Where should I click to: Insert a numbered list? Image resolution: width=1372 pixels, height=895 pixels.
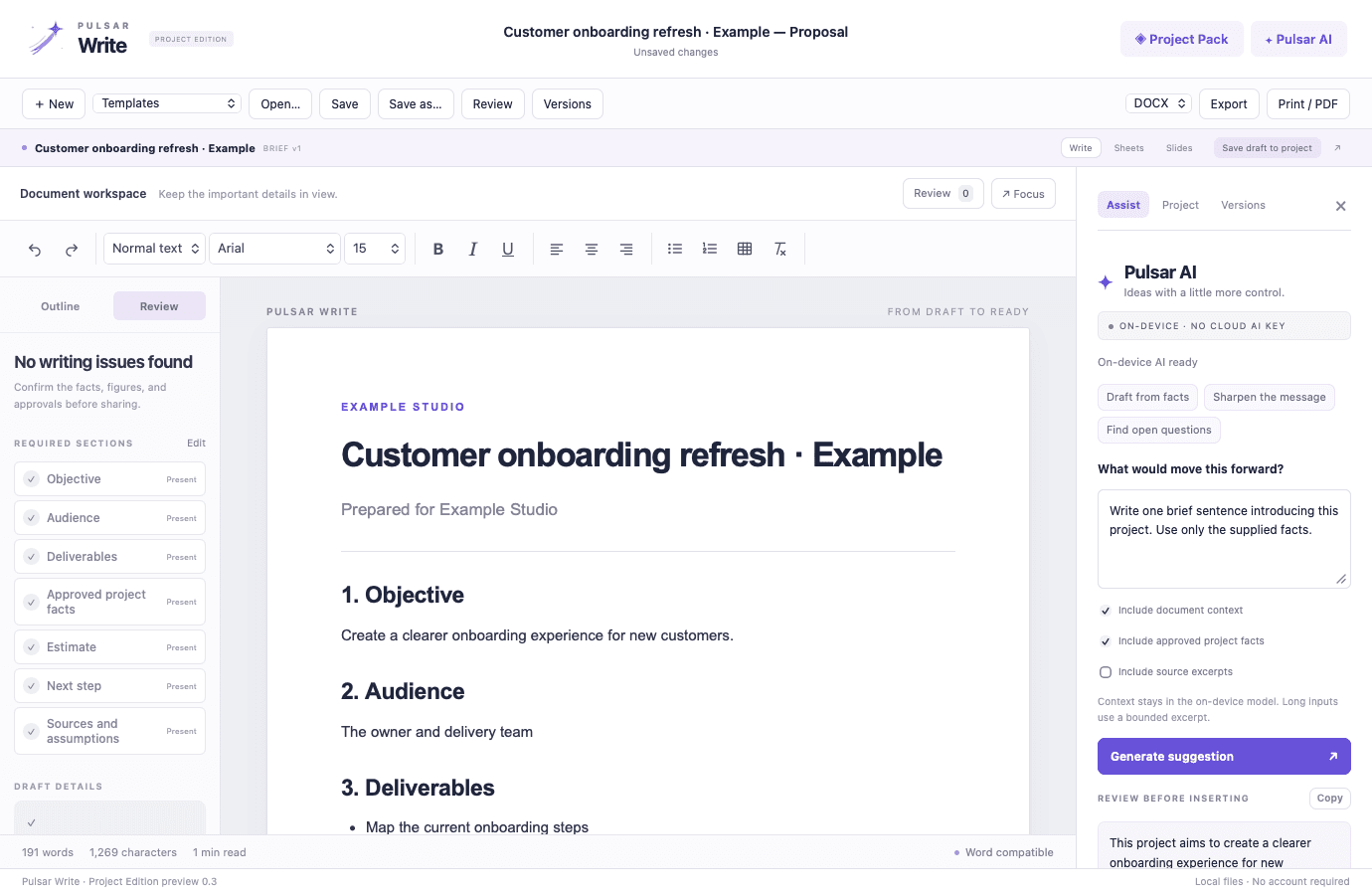[x=710, y=249]
